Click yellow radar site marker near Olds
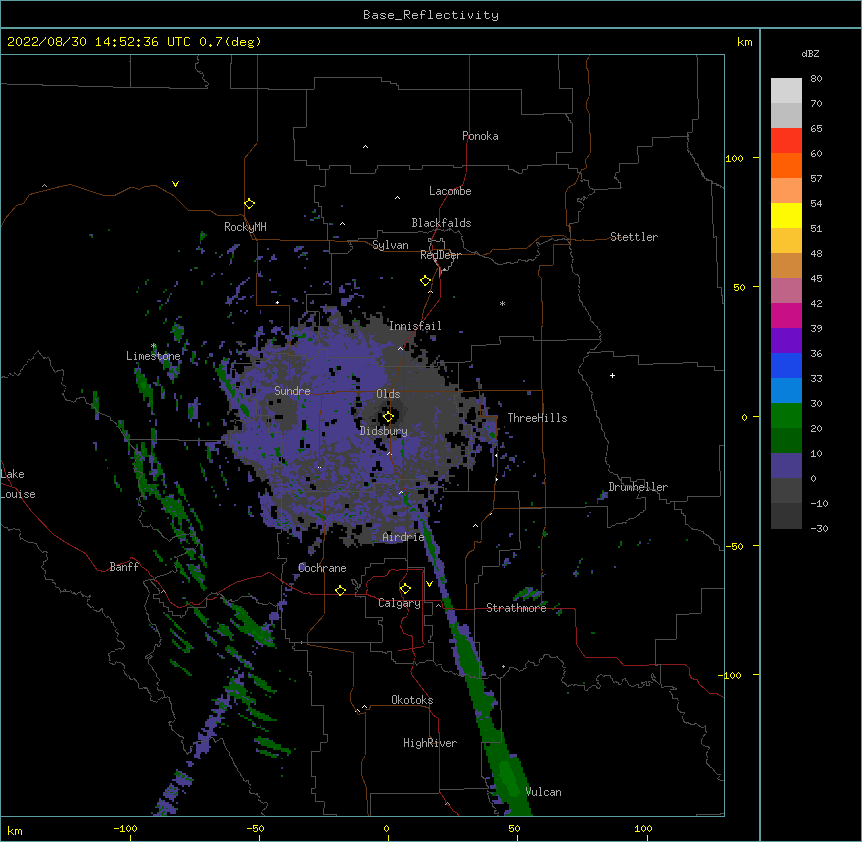The height and width of the screenshot is (842, 862). 388,416
